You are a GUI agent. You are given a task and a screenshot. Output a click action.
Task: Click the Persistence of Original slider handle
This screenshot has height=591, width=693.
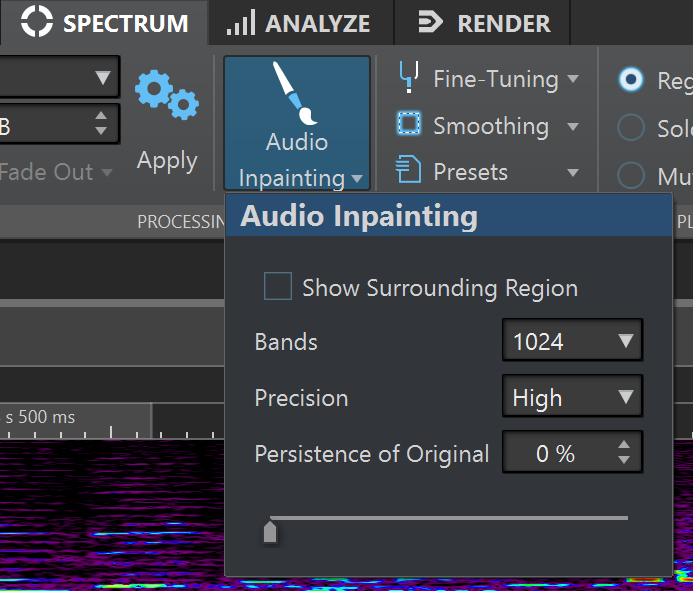270,532
